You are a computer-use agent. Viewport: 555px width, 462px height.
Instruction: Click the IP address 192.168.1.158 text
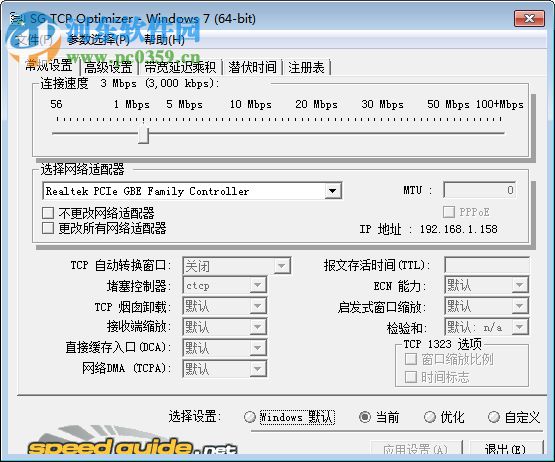pyautogui.click(x=458, y=229)
